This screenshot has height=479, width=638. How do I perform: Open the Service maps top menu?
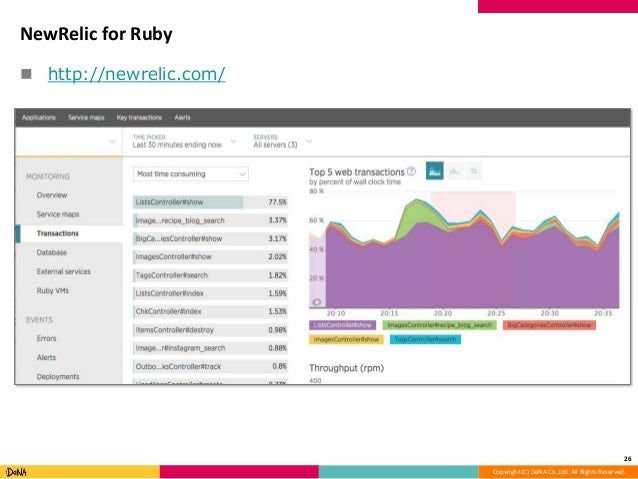86,118
